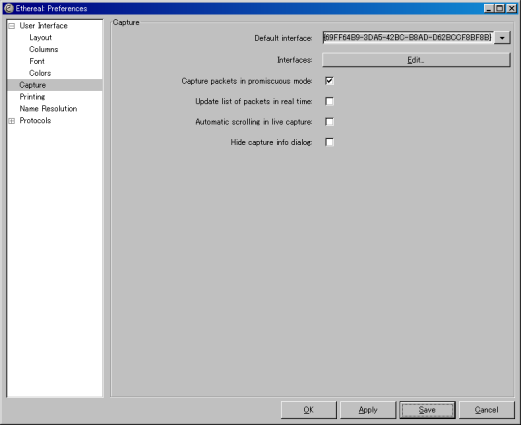Viewport: 521px width, 425px height.
Task: Open the Layout preferences page
Action: 40,38
